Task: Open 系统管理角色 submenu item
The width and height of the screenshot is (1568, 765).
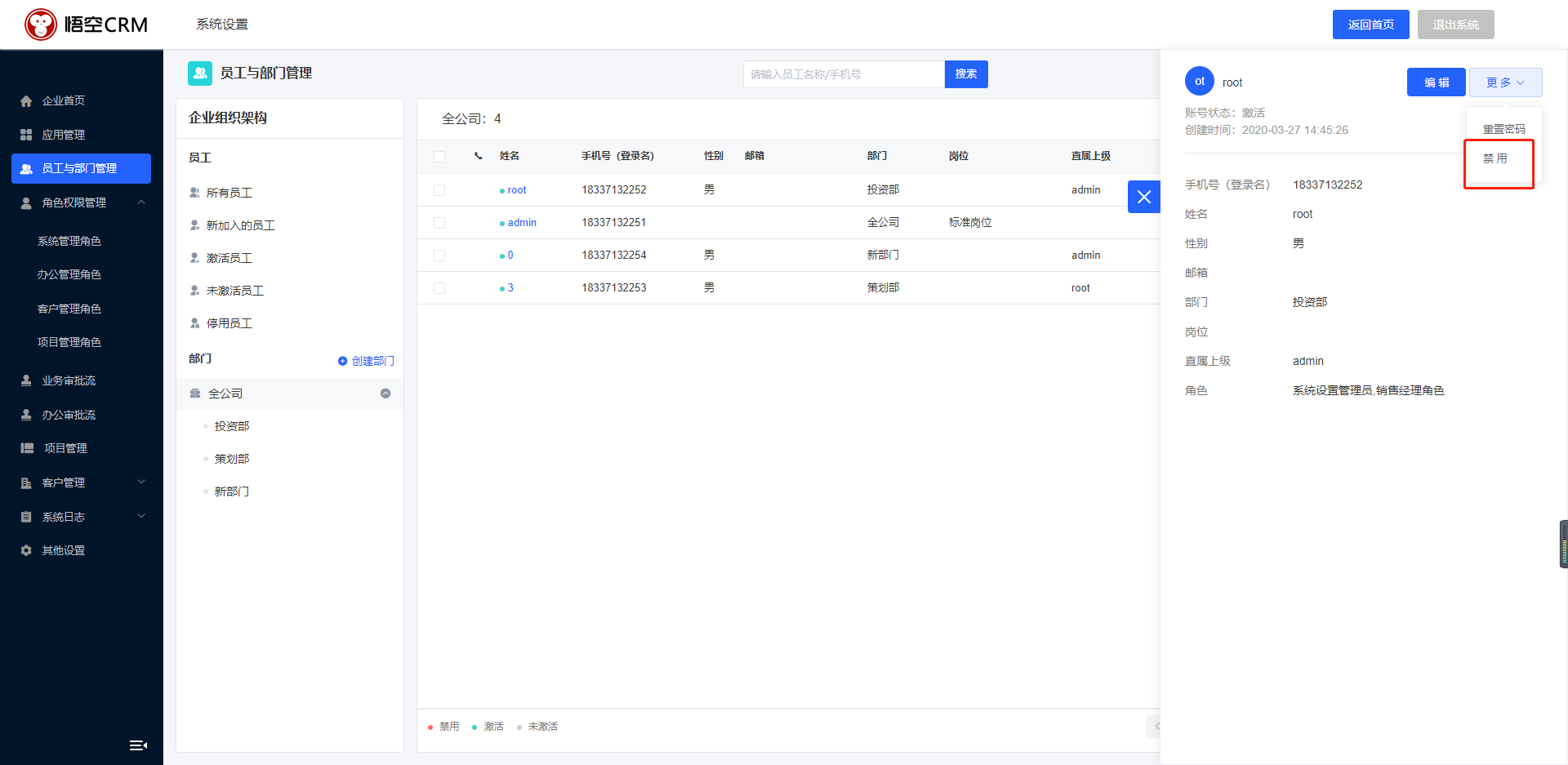Action: pyautogui.click(x=69, y=241)
